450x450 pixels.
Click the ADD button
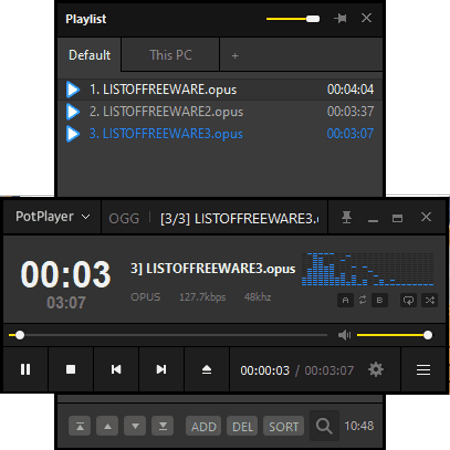point(203,426)
